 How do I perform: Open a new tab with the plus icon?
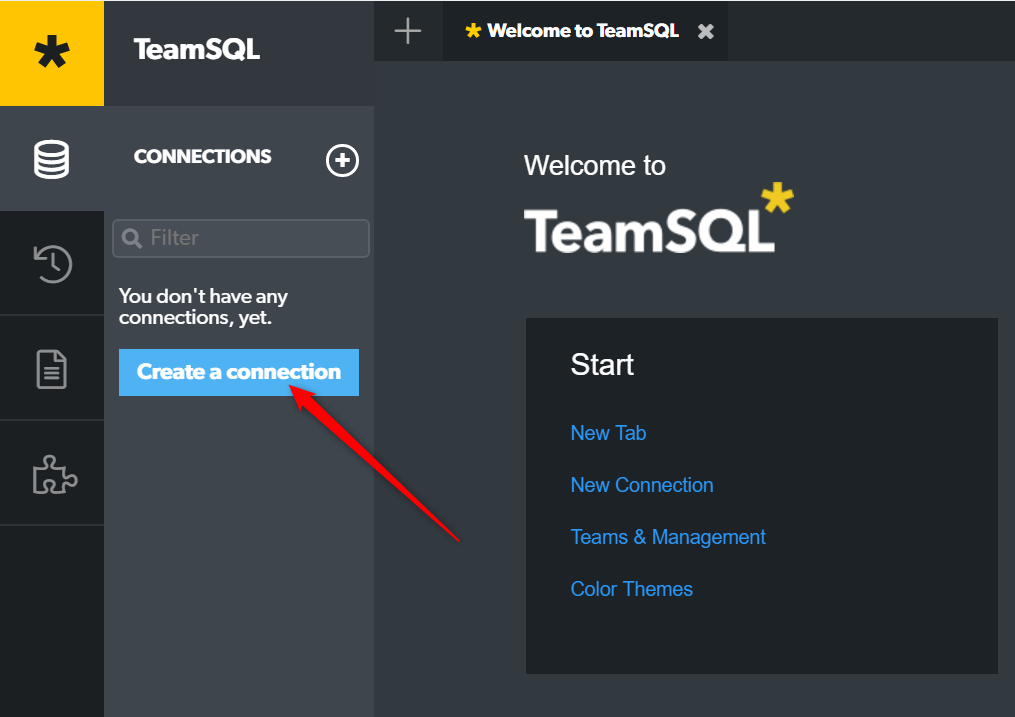408,31
